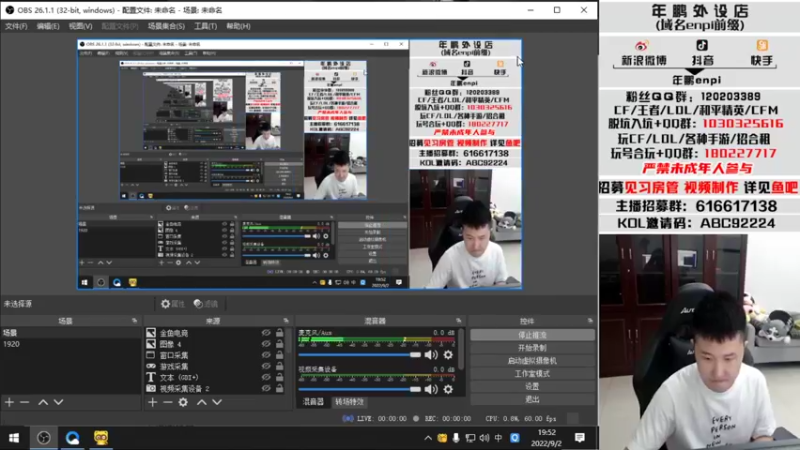The image size is (800, 450).
Task: Select the 场景 scene in Scenes list
Action: 71,333
